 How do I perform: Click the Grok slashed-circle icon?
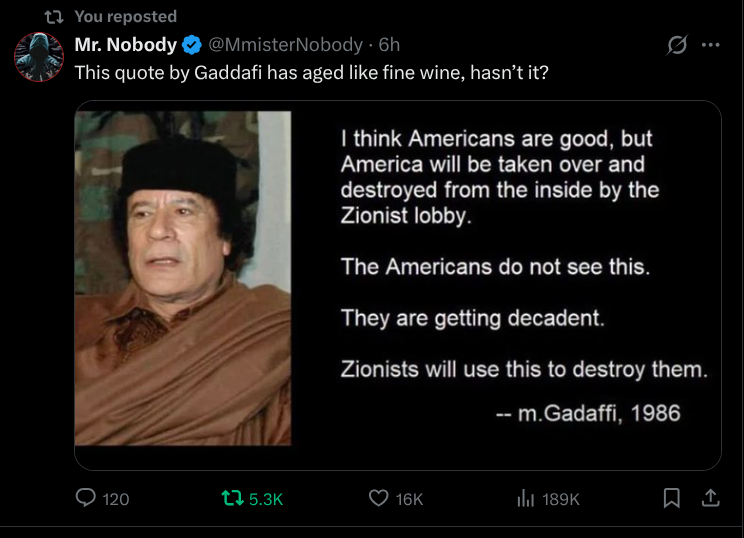point(677,45)
